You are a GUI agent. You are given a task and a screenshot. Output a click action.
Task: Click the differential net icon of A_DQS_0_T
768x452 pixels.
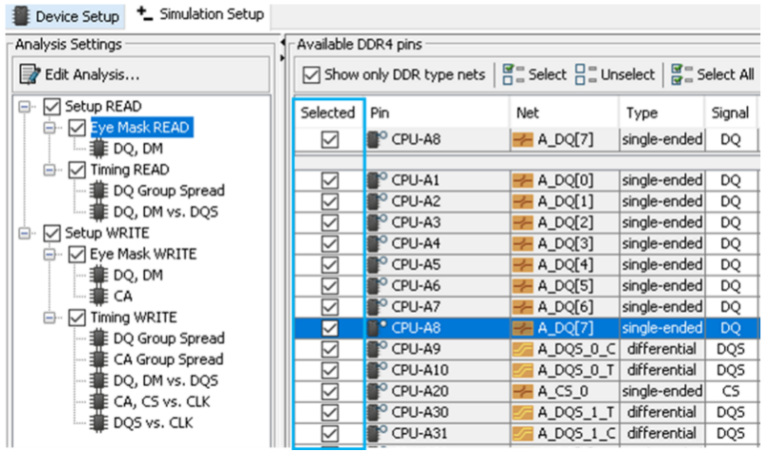click(x=523, y=371)
